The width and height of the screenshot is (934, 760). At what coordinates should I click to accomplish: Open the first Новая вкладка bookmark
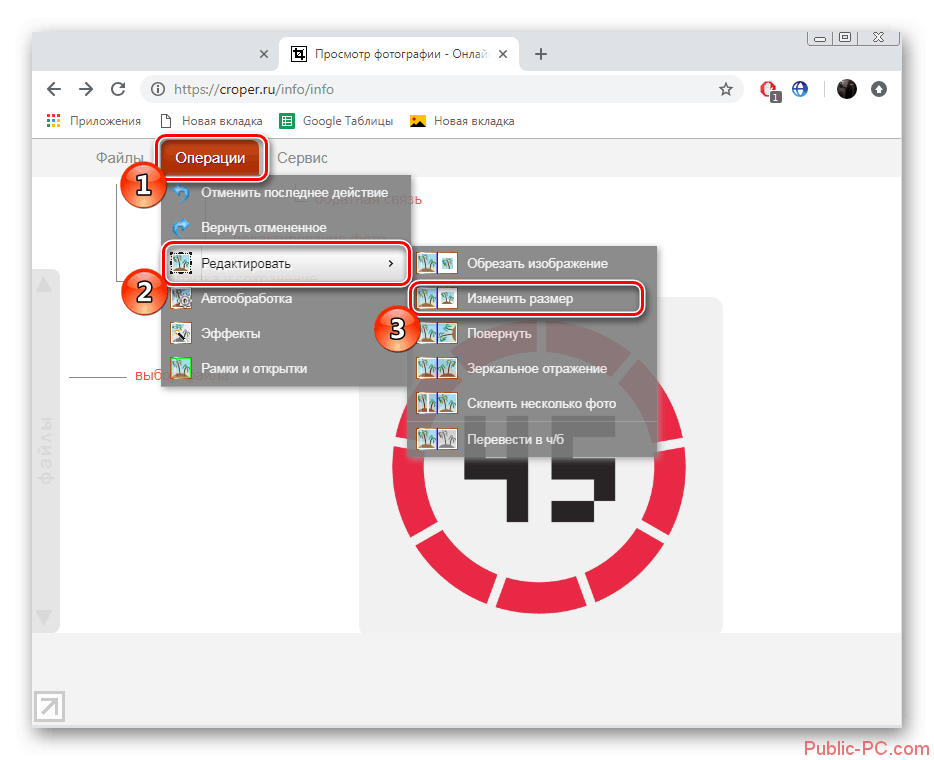(211, 121)
